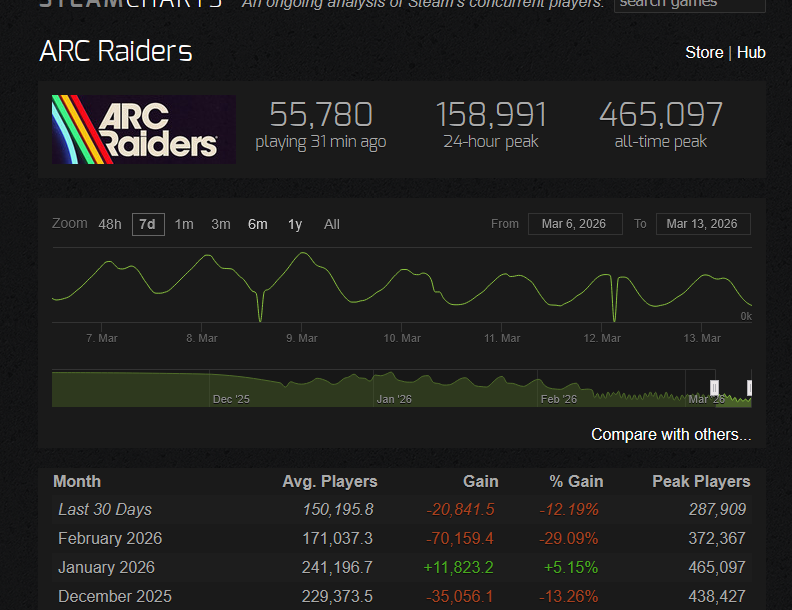Image resolution: width=792 pixels, height=610 pixels.
Task: Click the 10. Mar axis label
Action: (402, 338)
